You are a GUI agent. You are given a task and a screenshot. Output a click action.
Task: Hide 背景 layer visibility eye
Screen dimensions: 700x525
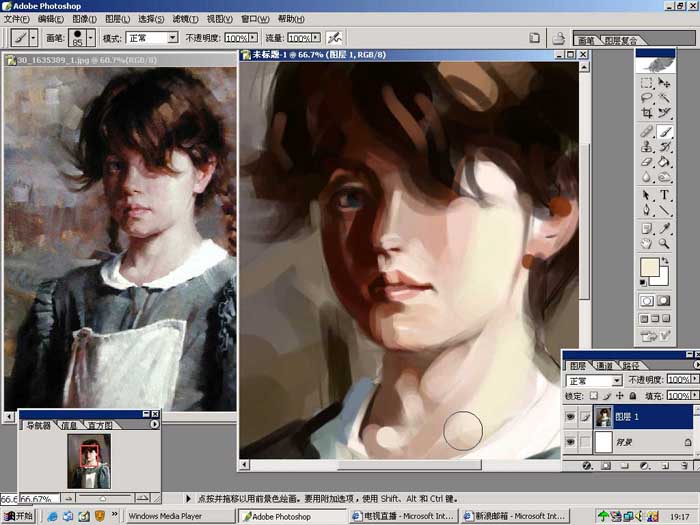tap(570, 442)
